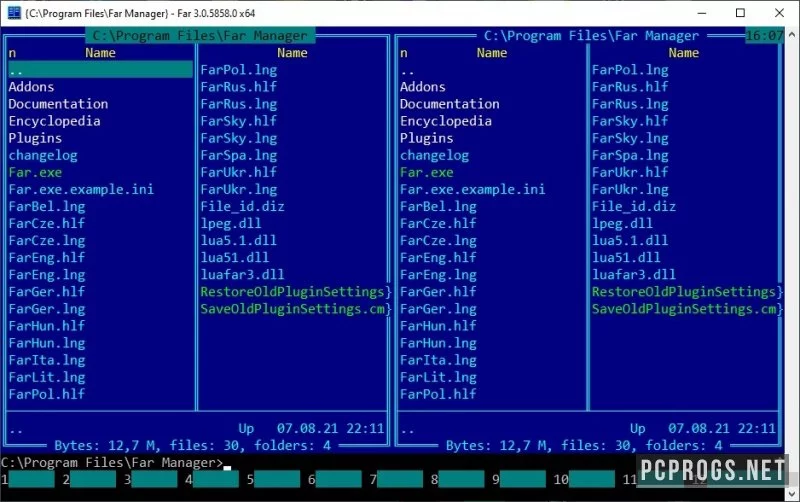Select FarBel.lng in the left panel
The height and width of the screenshot is (502, 800).
pyautogui.click(x=47, y=207)
